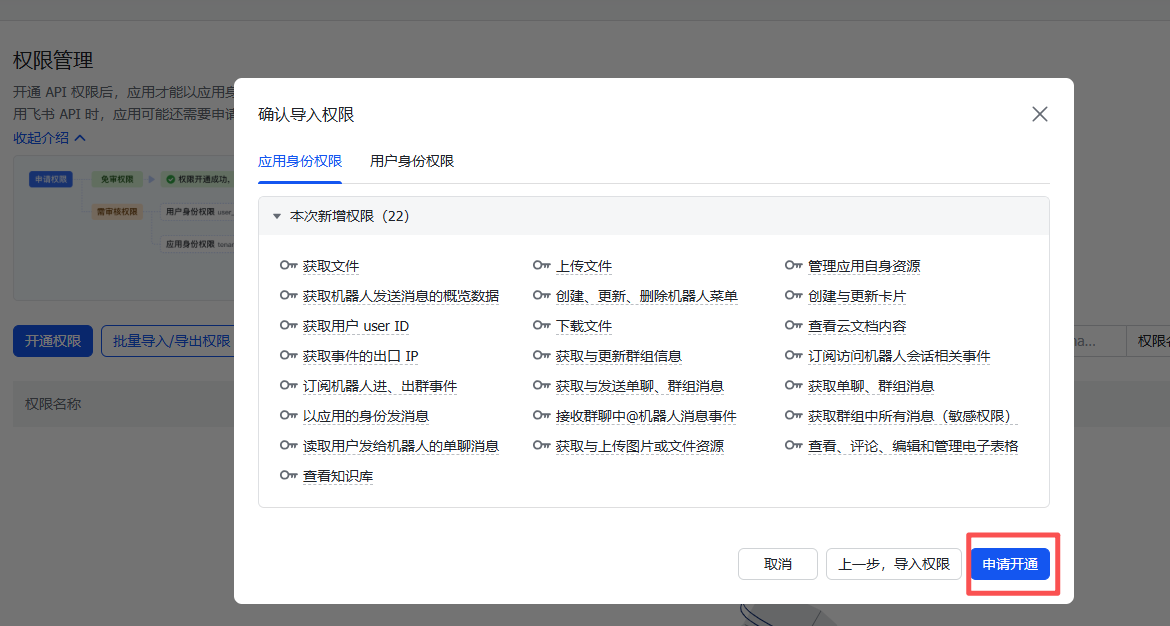Click the key icon beside 管理应用自身资源
The height and width of the screenshot is (626, 1170).
point(795,265)
